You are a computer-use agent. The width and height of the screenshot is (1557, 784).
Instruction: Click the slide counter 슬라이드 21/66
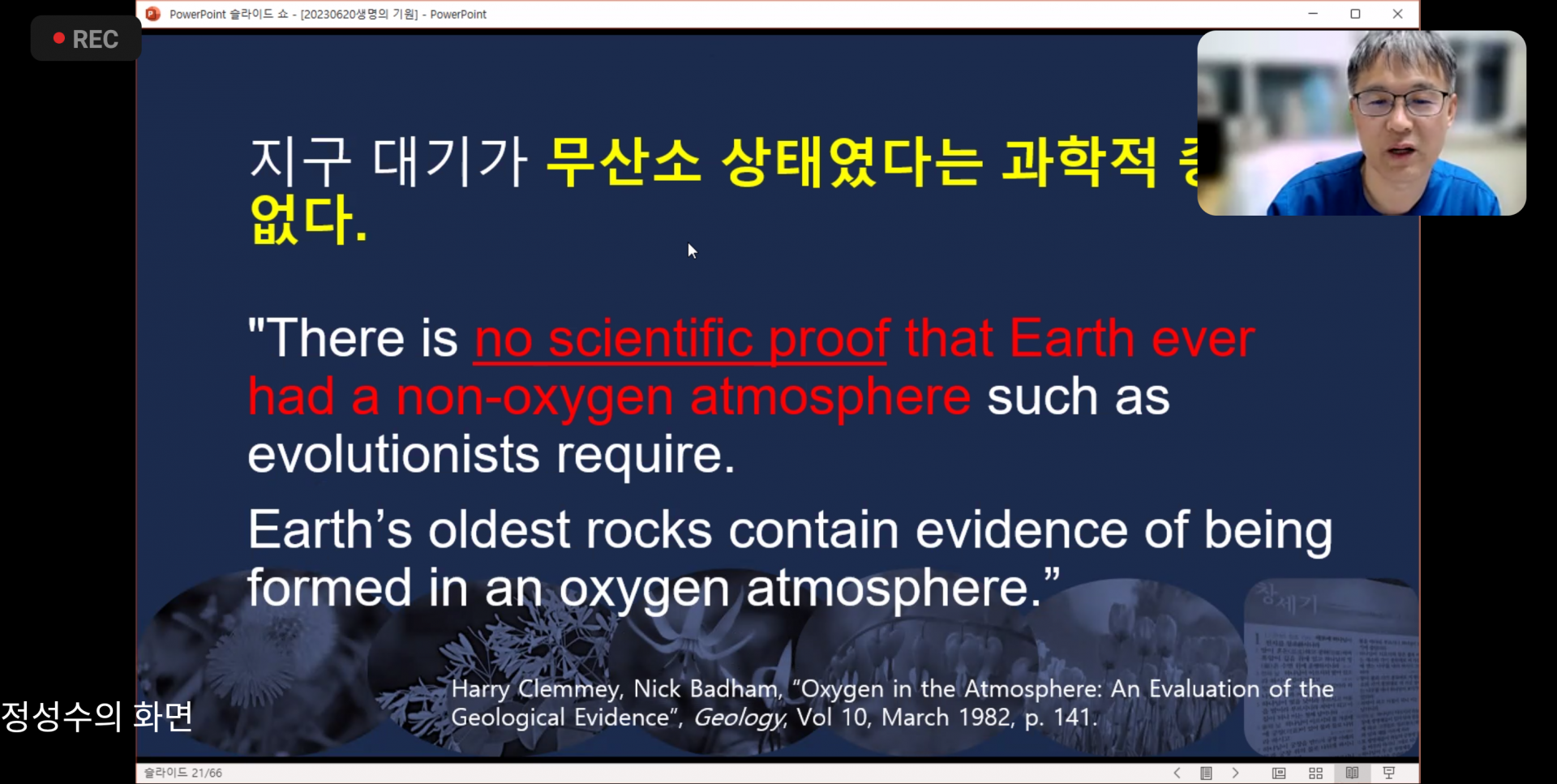click(183, 773)
